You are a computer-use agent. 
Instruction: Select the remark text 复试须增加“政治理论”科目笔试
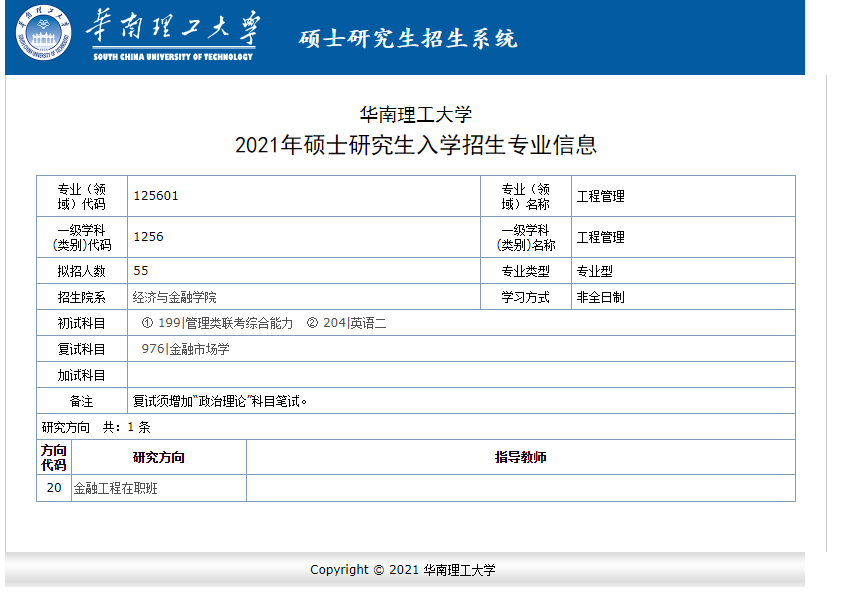[x=220, y=401]
